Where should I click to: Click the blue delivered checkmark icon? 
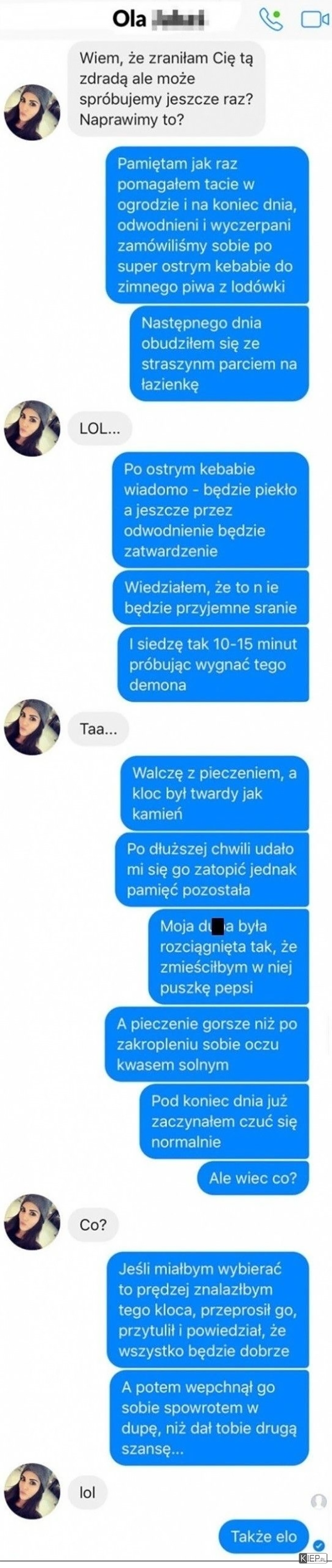click(x=318, y=1545)
